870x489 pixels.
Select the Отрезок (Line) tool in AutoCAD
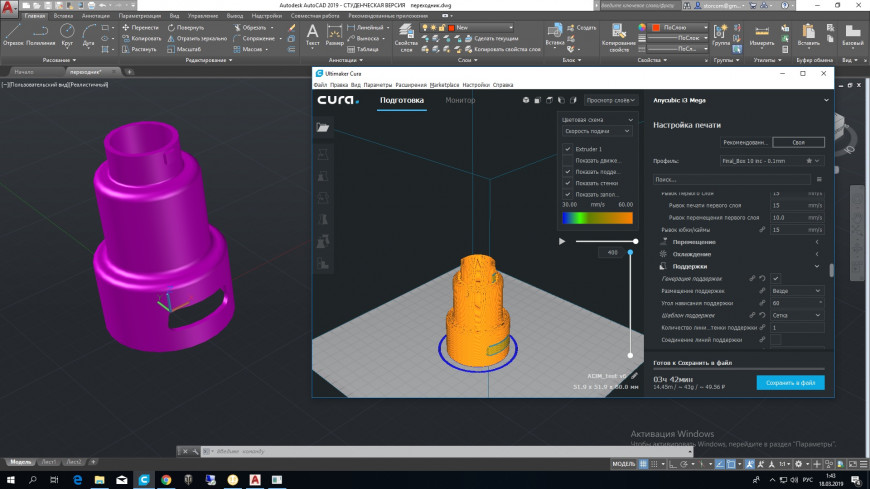tap(13, 32)
